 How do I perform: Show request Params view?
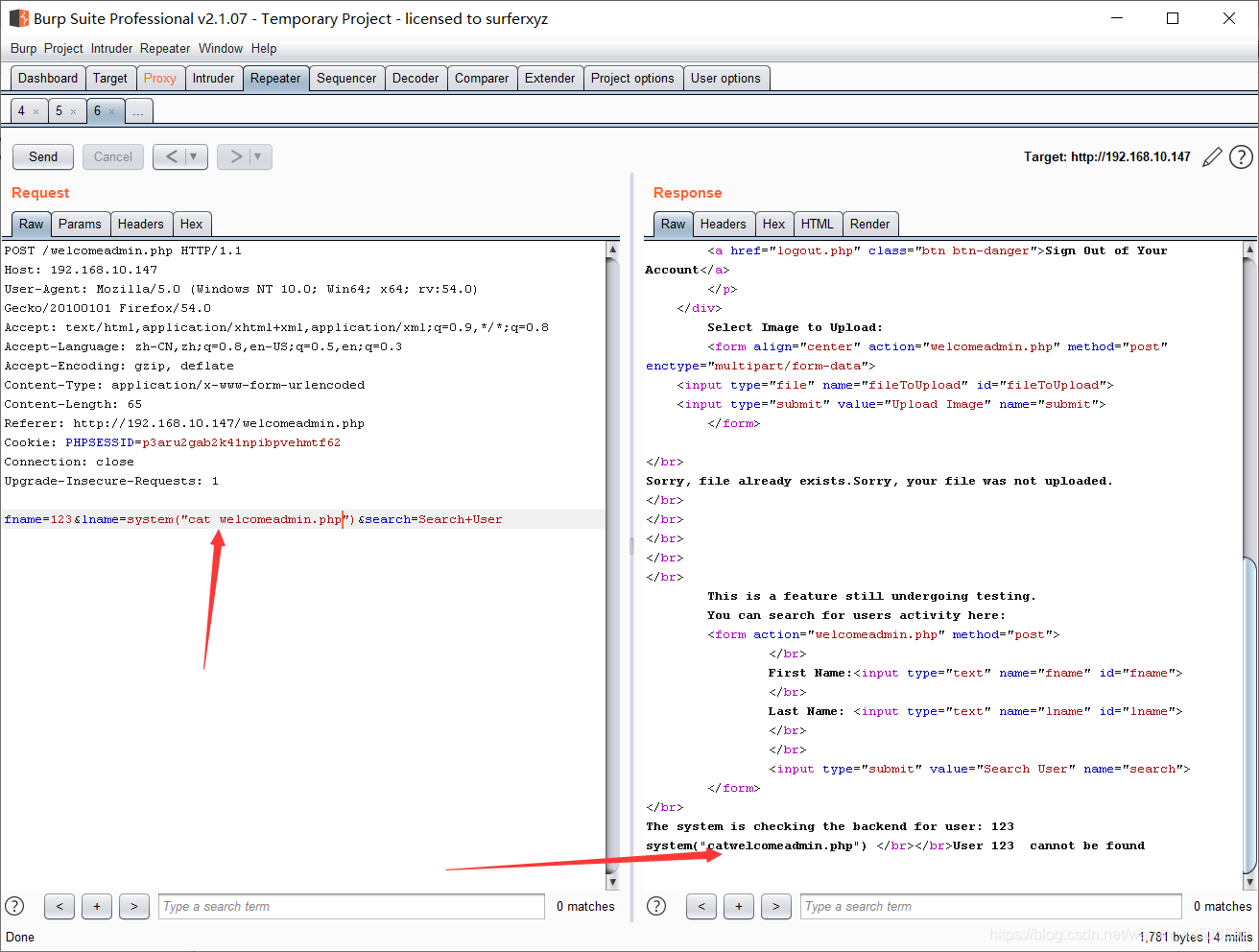80,224
